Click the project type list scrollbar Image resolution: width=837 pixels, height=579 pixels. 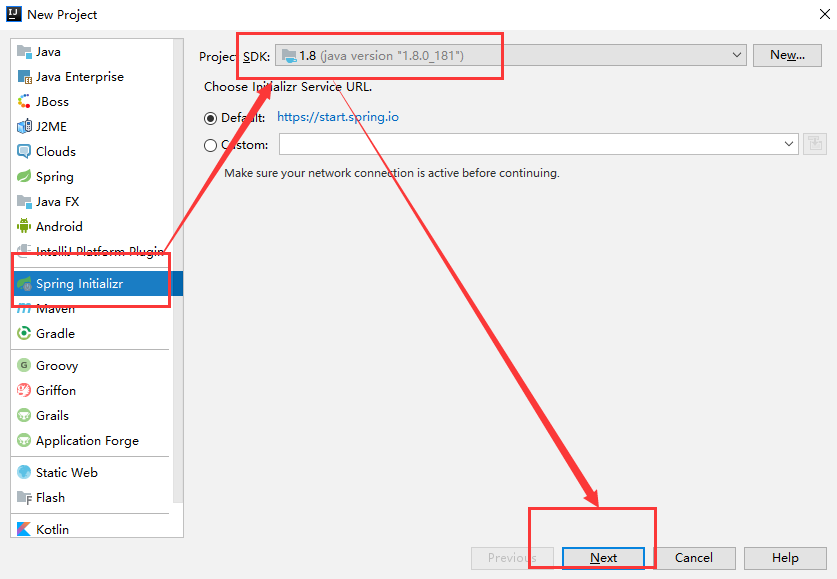[x=178, y=270]
